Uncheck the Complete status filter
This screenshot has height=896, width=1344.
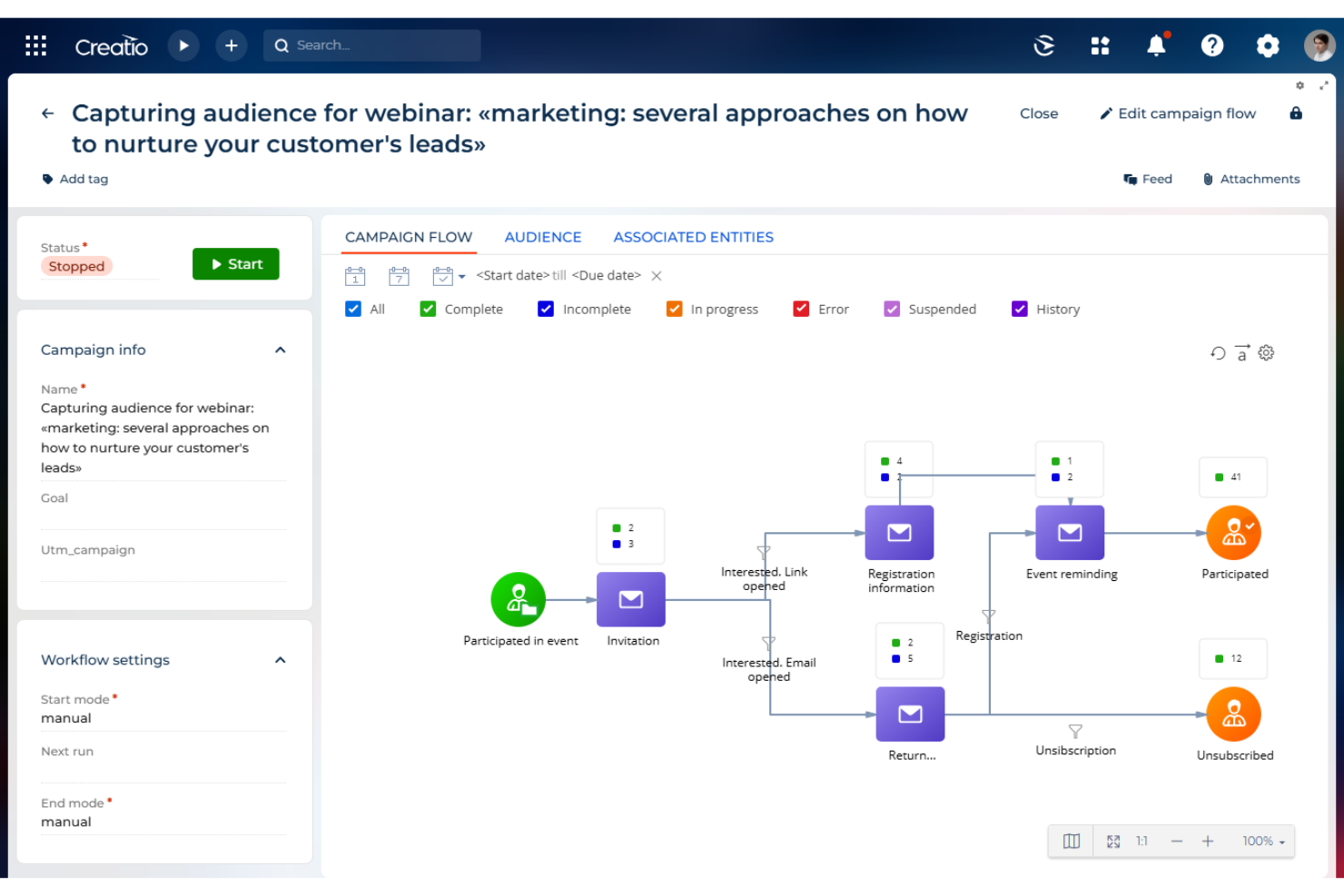click(428, 309)
